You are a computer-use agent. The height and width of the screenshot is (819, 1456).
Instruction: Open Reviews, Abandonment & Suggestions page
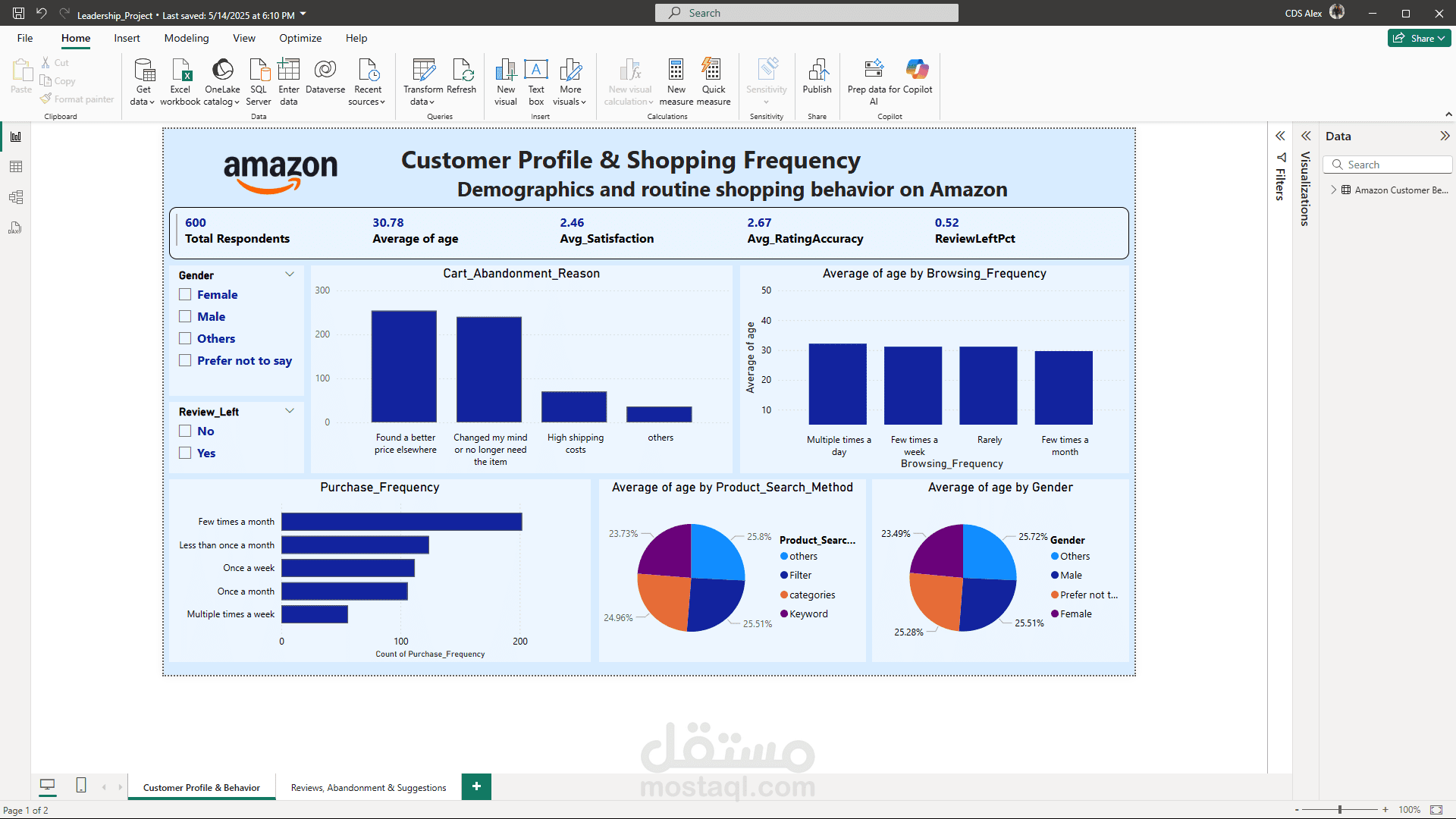(369, 788)
